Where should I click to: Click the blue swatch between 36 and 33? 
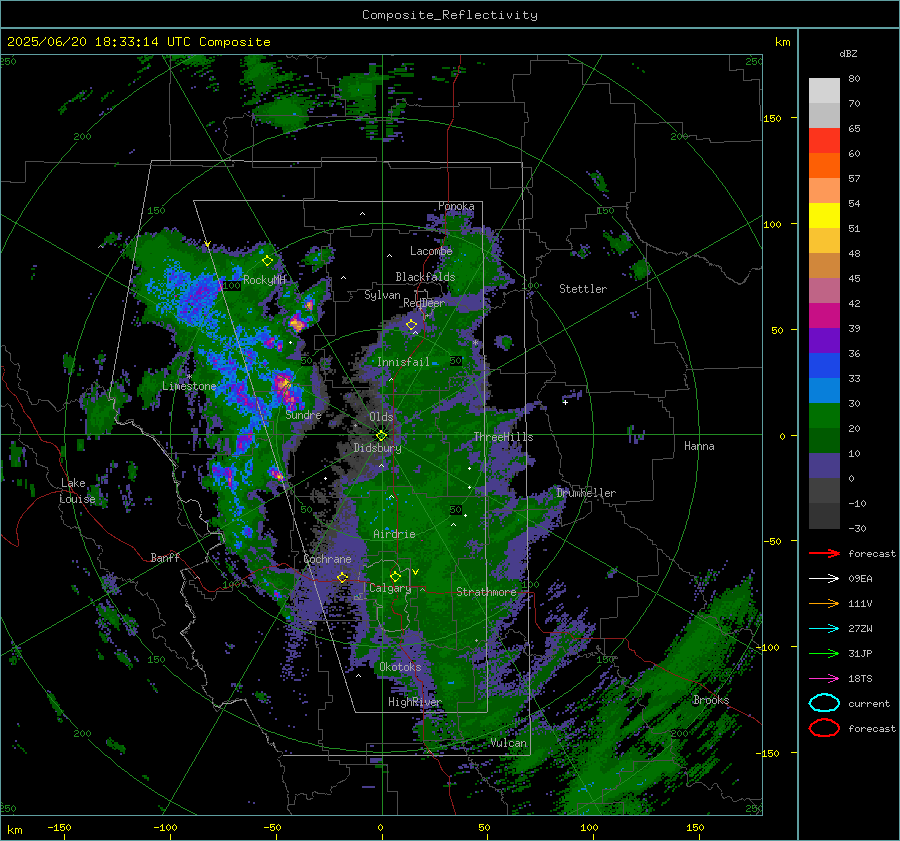[x=824, y=365]
